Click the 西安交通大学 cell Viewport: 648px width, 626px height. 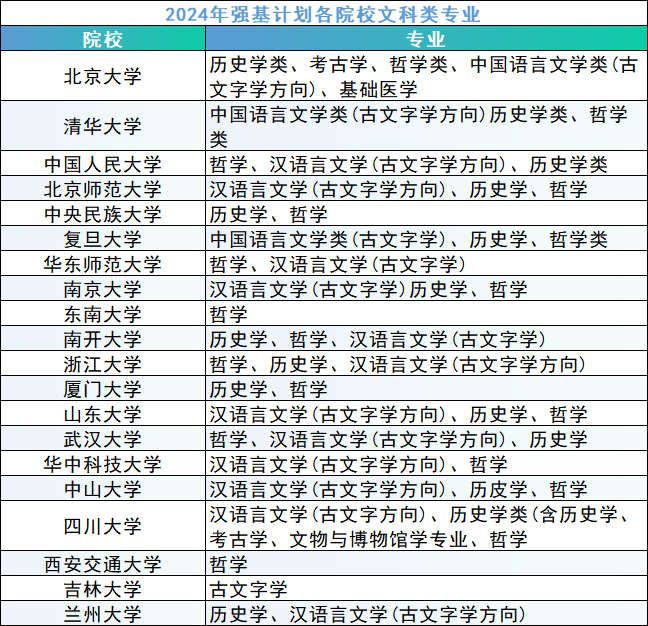click(x=103, y=564)
